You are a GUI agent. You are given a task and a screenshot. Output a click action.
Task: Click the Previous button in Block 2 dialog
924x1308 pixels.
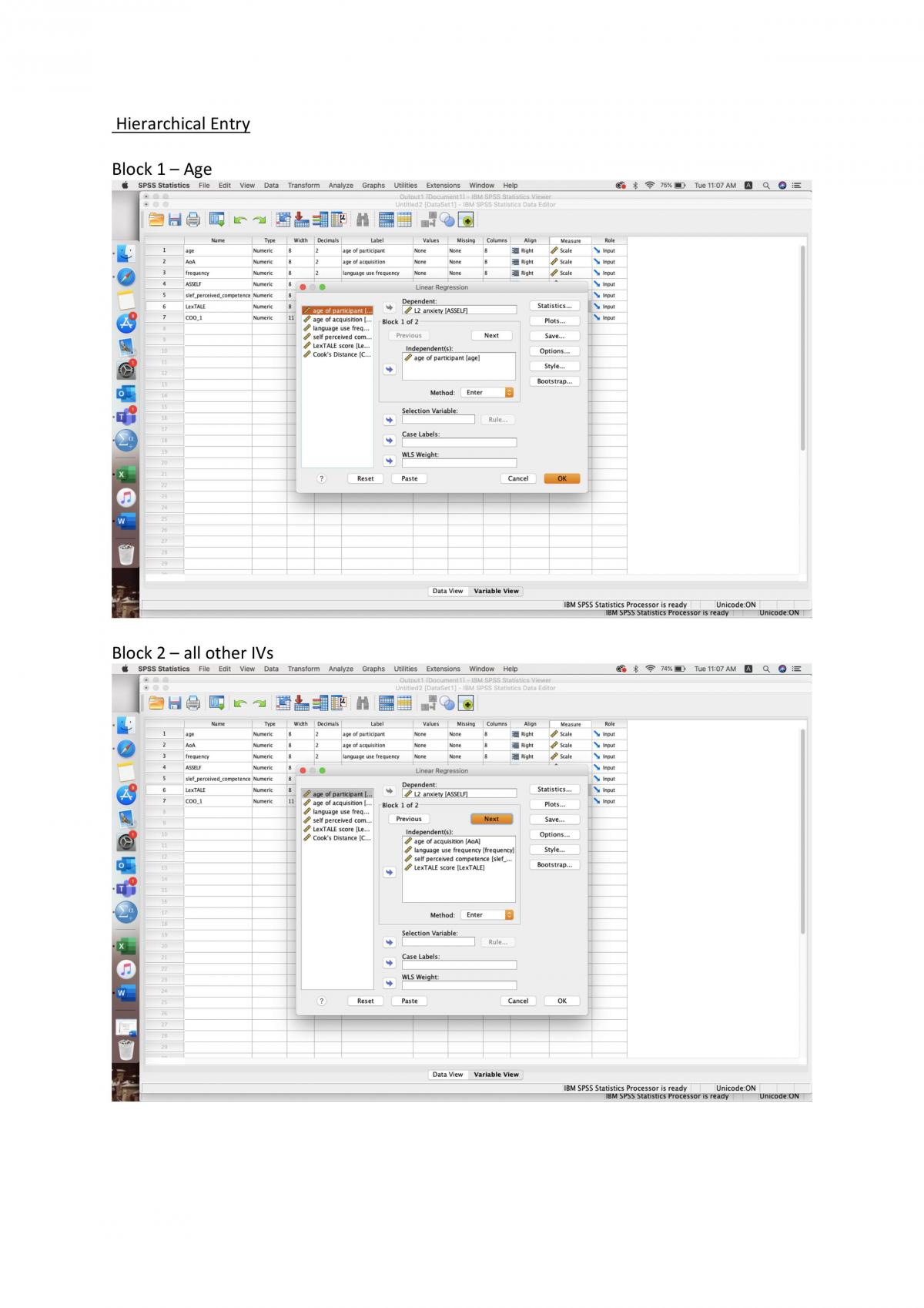[409, 819]
